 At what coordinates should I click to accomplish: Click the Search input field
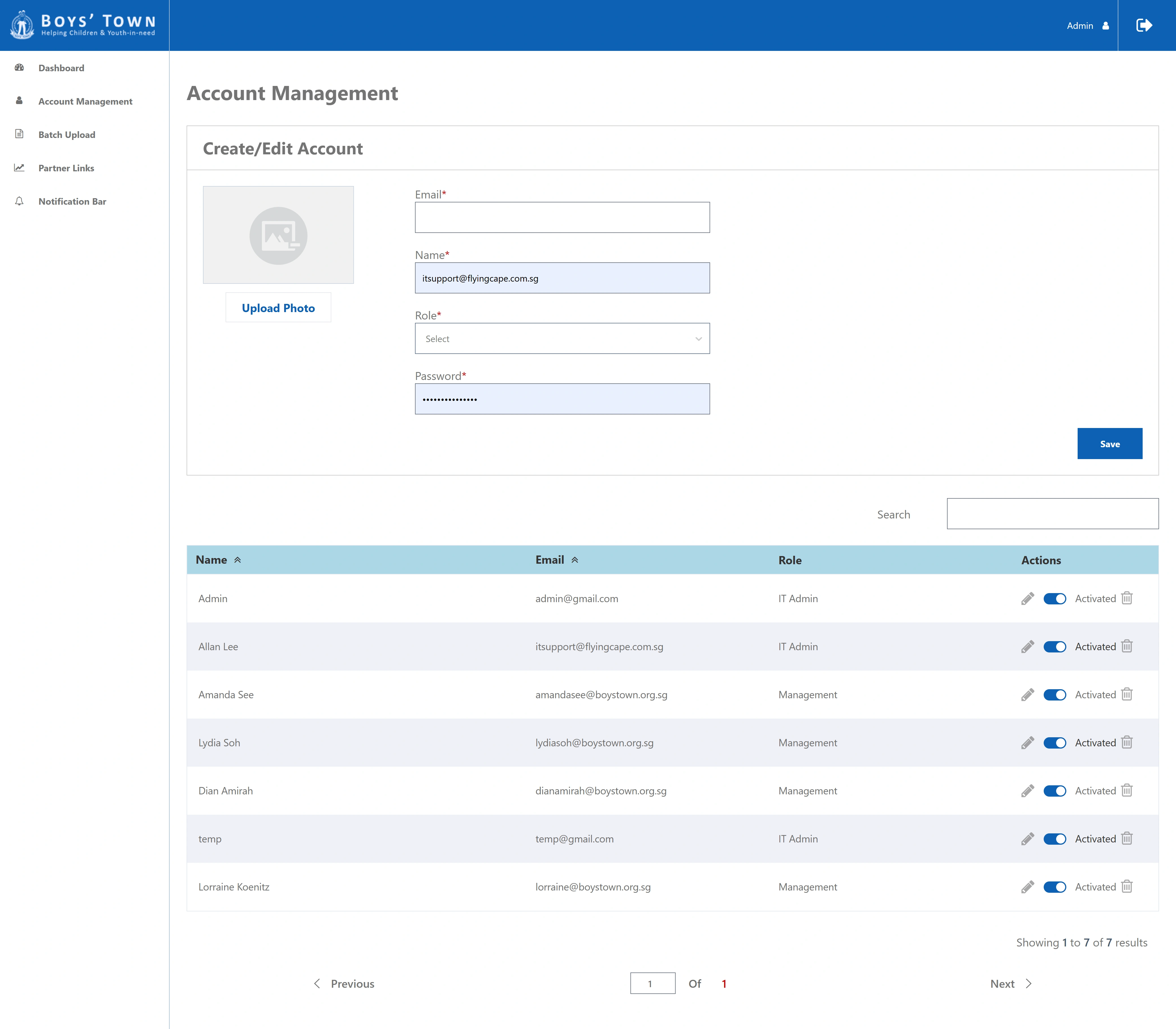1052,514
